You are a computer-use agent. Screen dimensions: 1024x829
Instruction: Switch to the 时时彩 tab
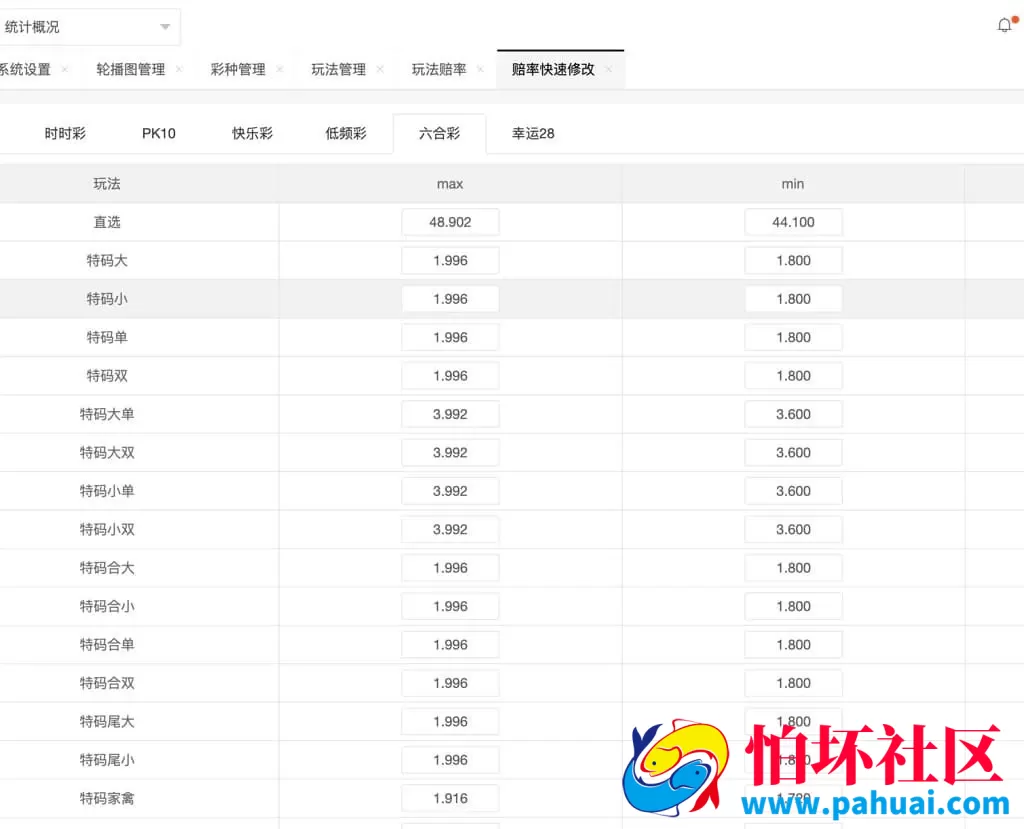point(66,132)
